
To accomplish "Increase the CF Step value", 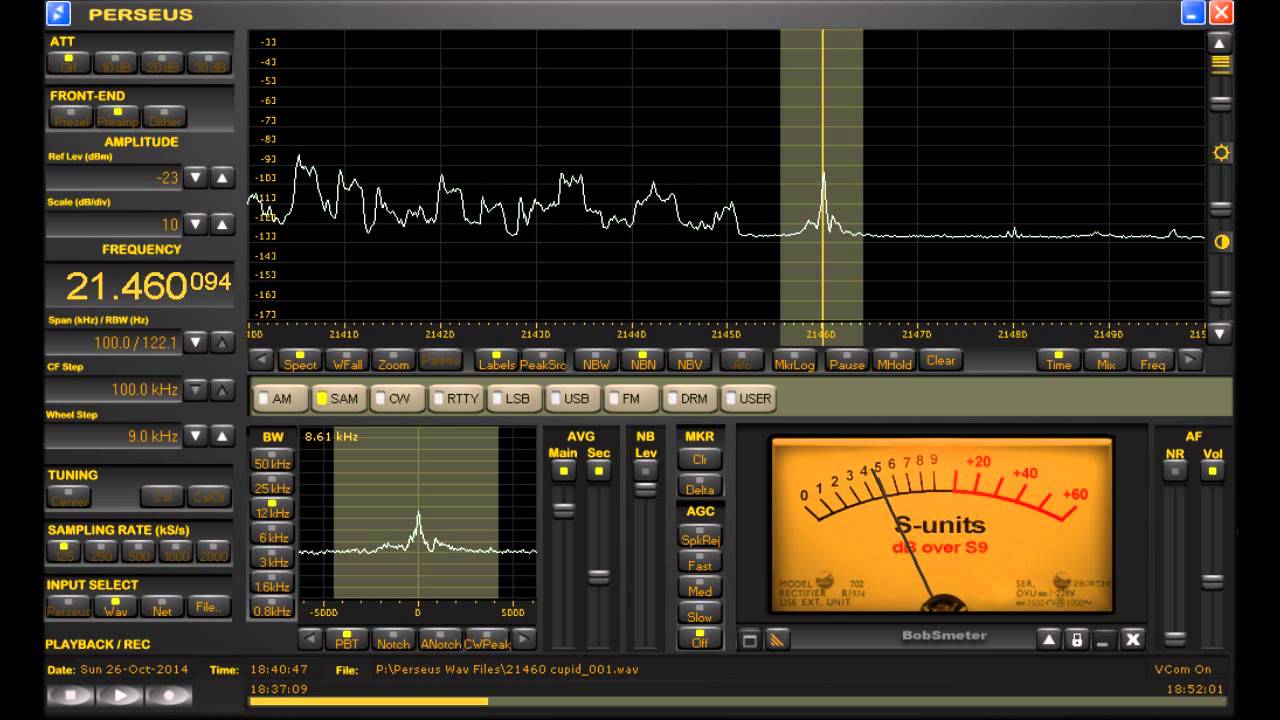I will tap(223, 389).
